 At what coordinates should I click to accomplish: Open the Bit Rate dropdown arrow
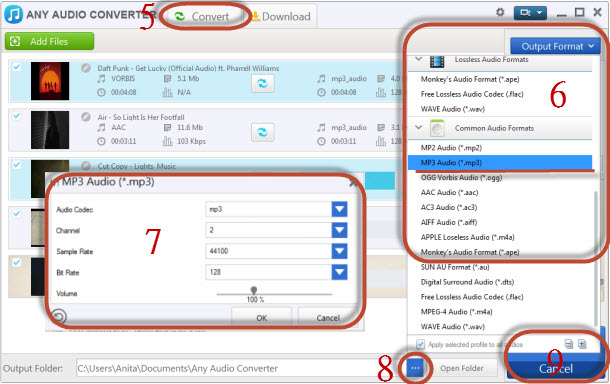(340, 272)
